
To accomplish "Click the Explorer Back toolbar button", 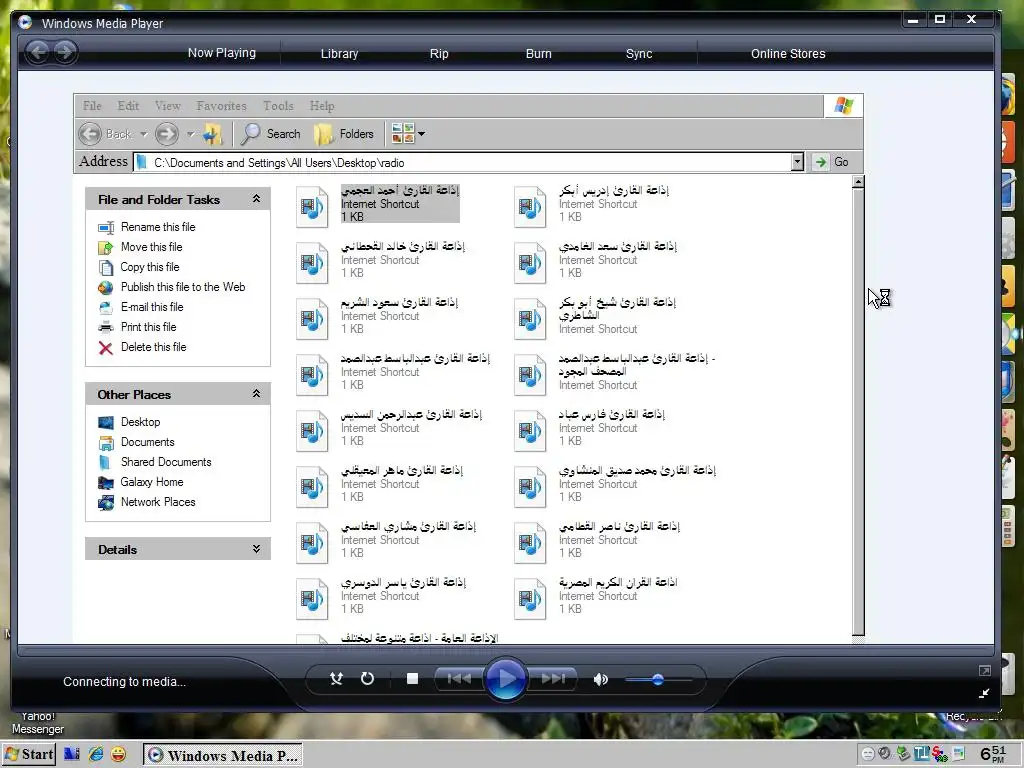I will click(105, 134).
